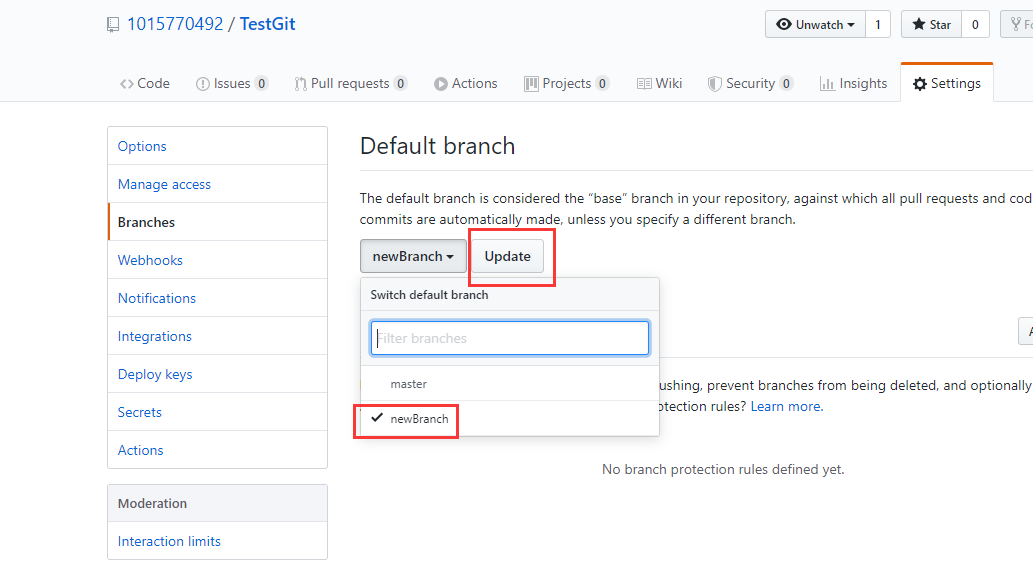This screenshot has height=571, width=1033.
Task: Click the Security counter badge 0
Action: tap(786, 84)
